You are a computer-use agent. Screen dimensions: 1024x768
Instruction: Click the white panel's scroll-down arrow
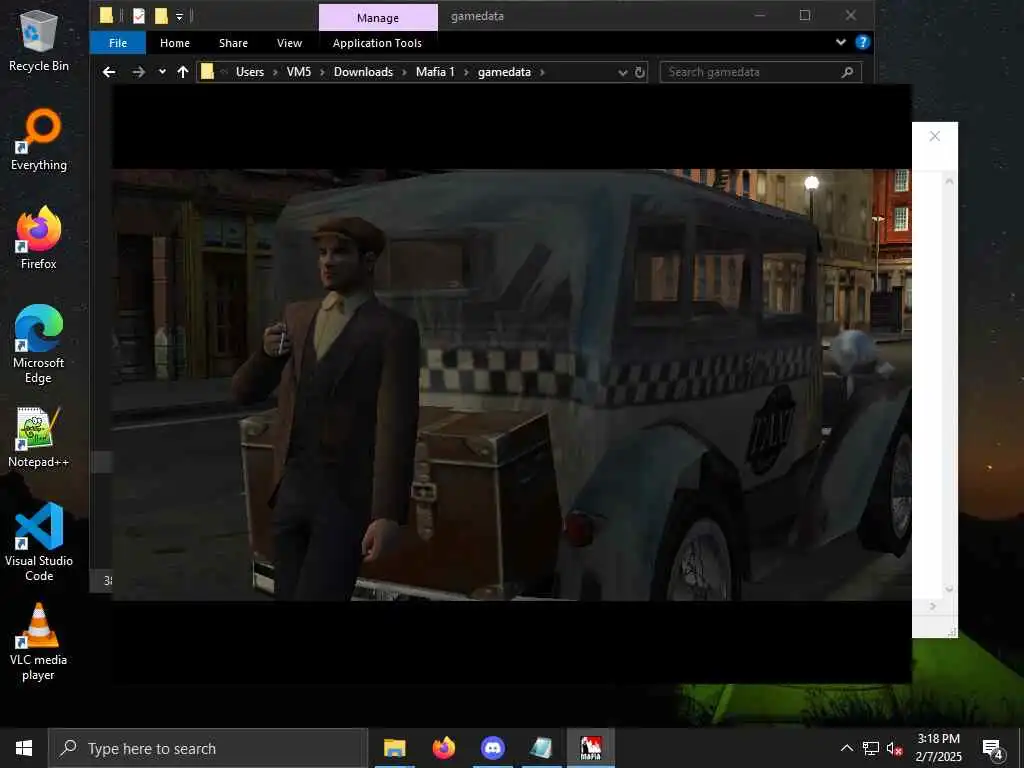(x=949, y=589)
